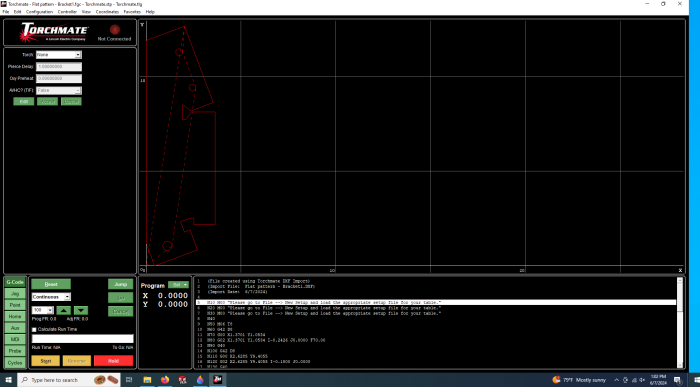The width and height of the screenshot is (700, 387).
Task: Switch to the G-Code tab
Action: [15, 282]
